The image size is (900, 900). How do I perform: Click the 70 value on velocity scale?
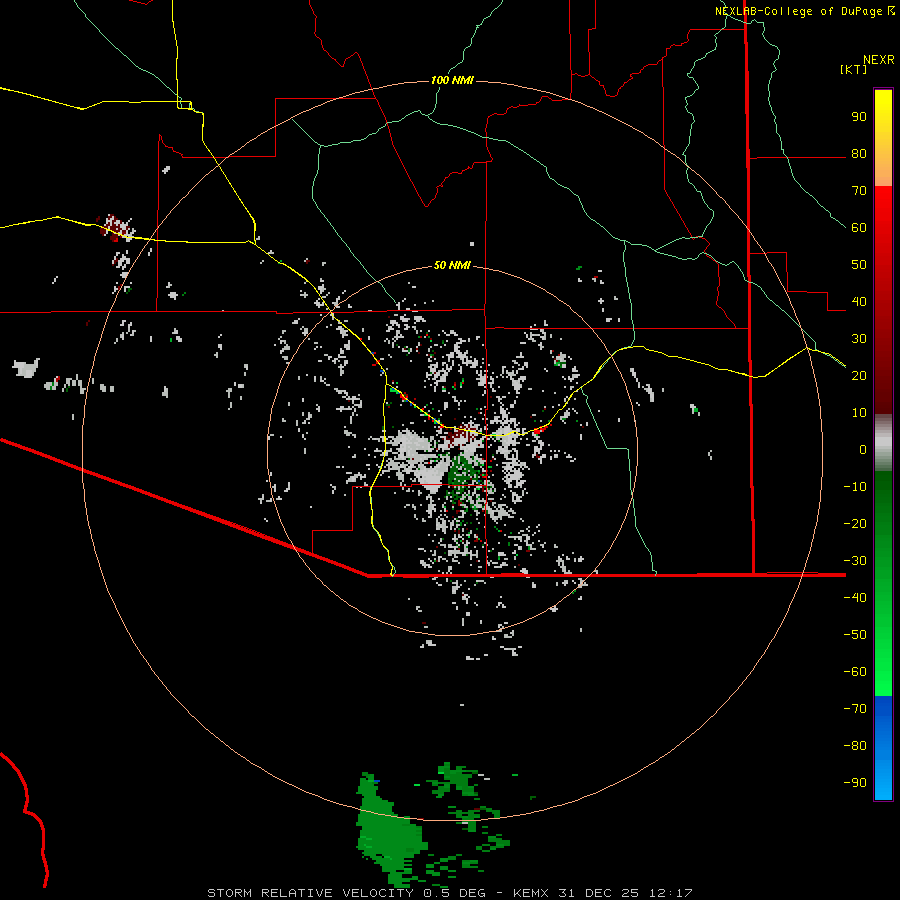pyautogui.click(x=859, y=191)
